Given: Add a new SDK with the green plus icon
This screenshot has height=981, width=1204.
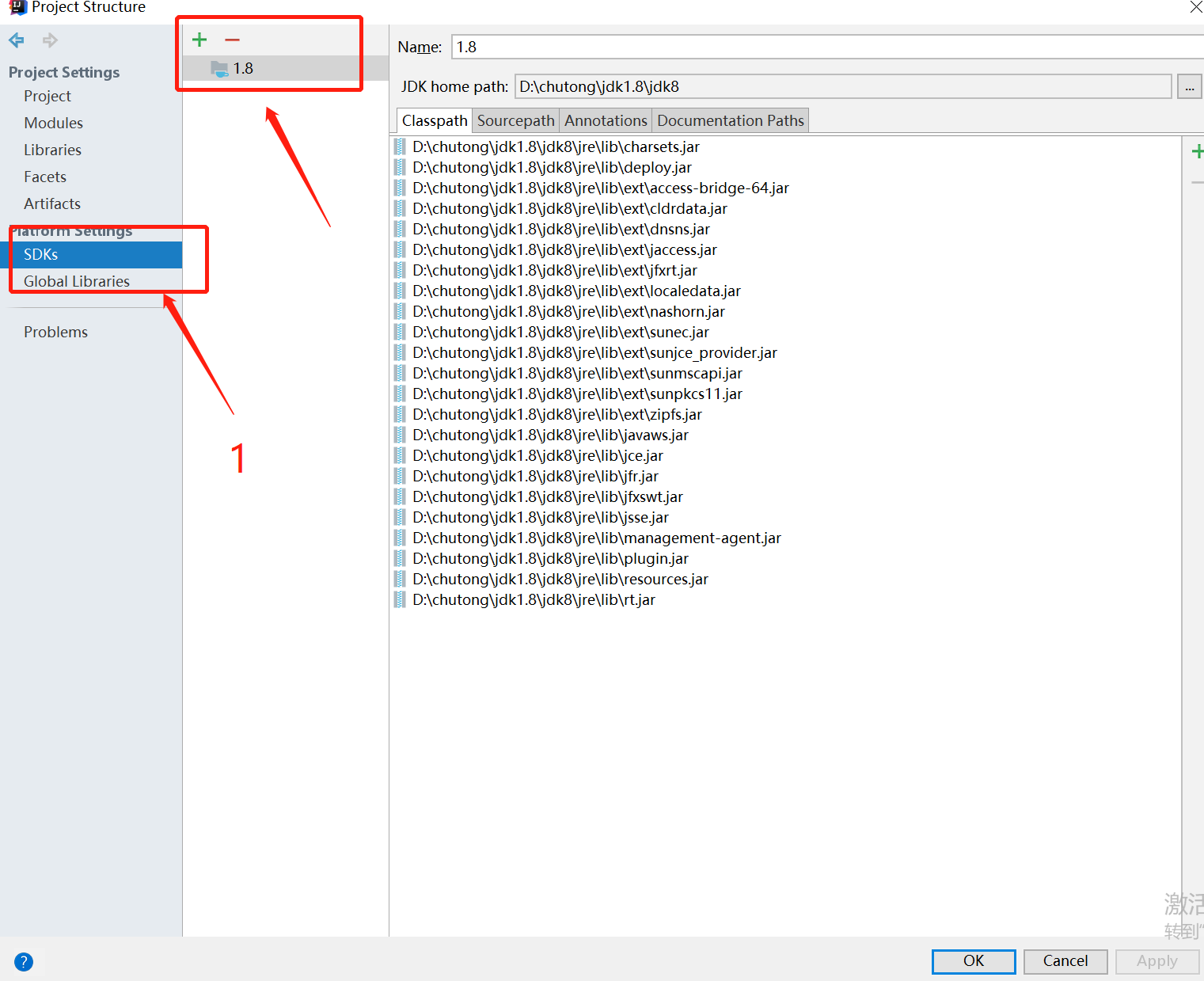Looking at the screenshot, I should [x=199, y=39].
